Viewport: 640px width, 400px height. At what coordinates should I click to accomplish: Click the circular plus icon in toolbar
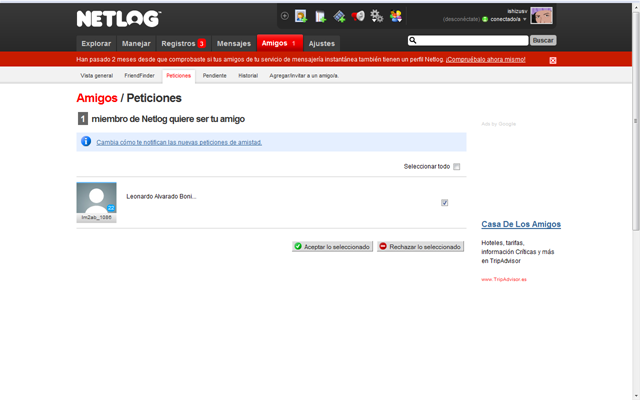click(x=285, y=16)
